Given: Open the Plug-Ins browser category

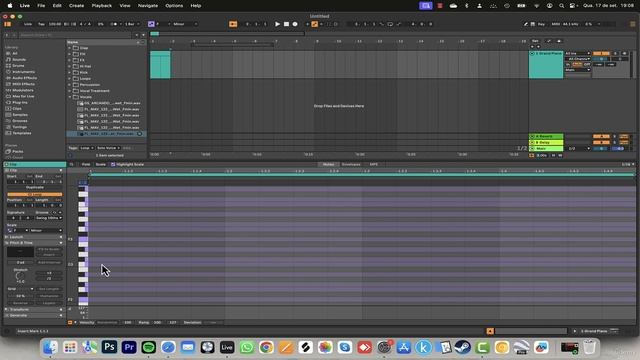Looking at the screenshot, I should click(x=20, y=102).
